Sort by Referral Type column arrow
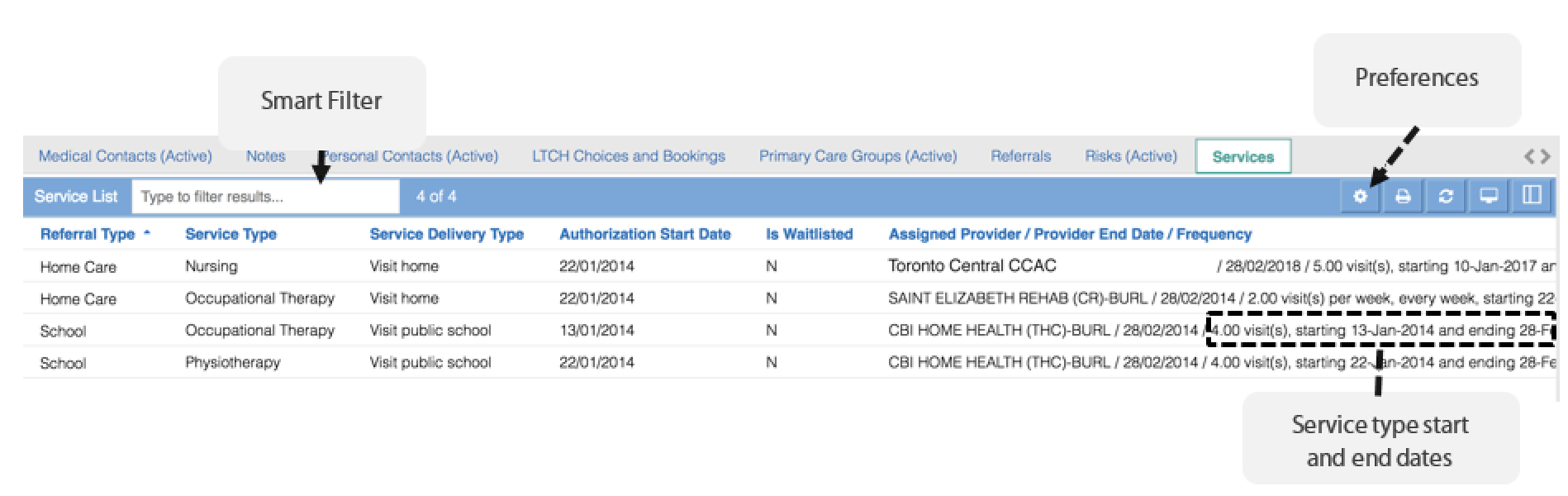 [147, 234]
